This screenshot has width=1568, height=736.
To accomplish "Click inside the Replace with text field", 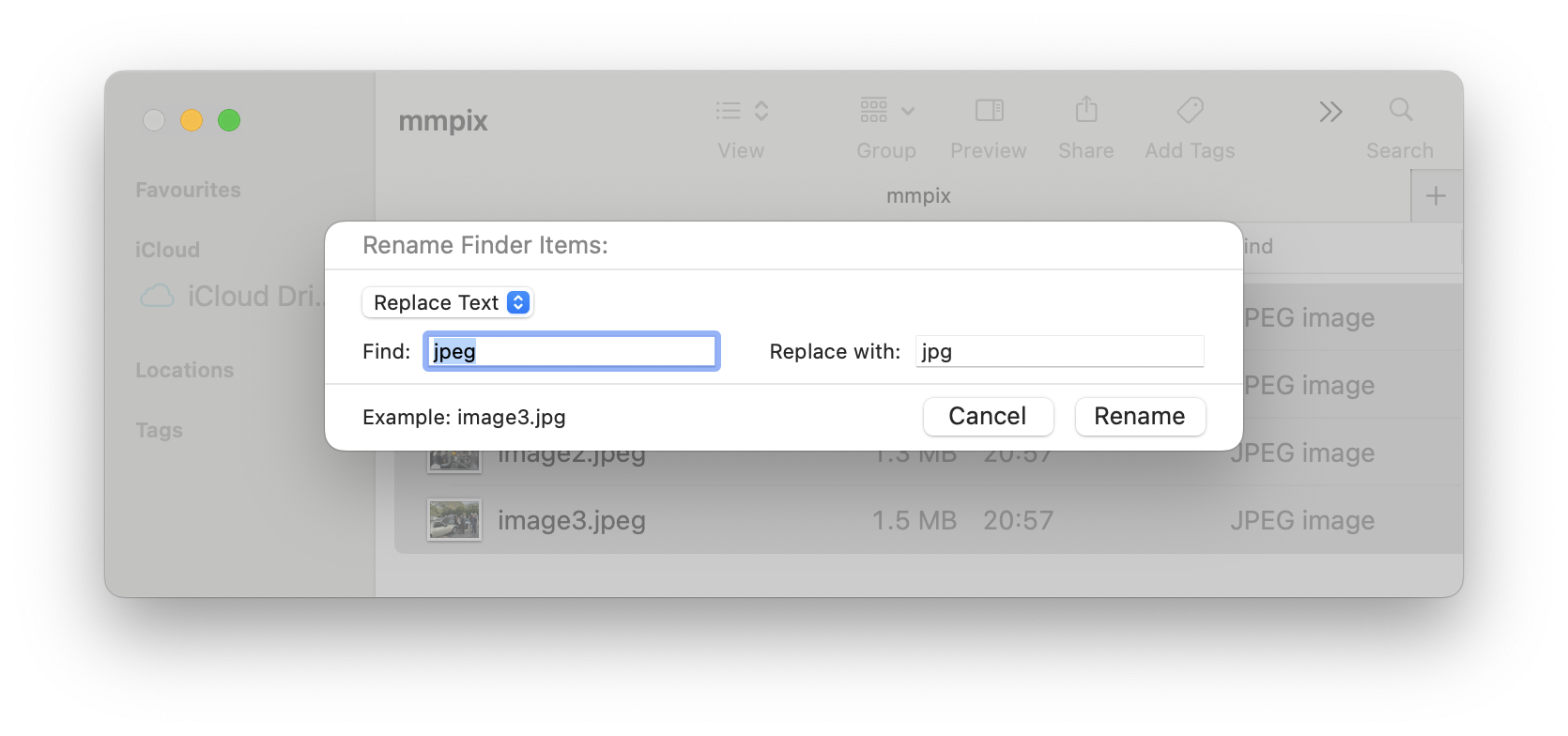I will click(1059, 351).
